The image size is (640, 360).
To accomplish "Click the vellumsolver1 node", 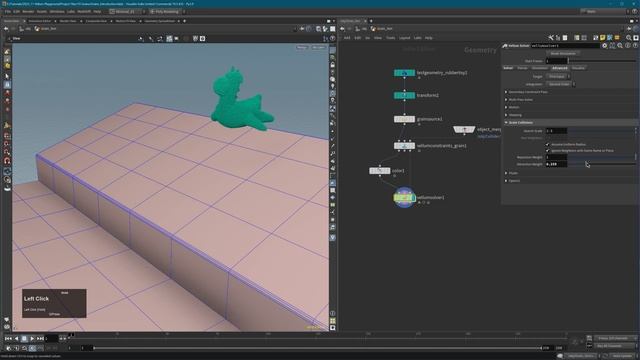I will 404,198.
